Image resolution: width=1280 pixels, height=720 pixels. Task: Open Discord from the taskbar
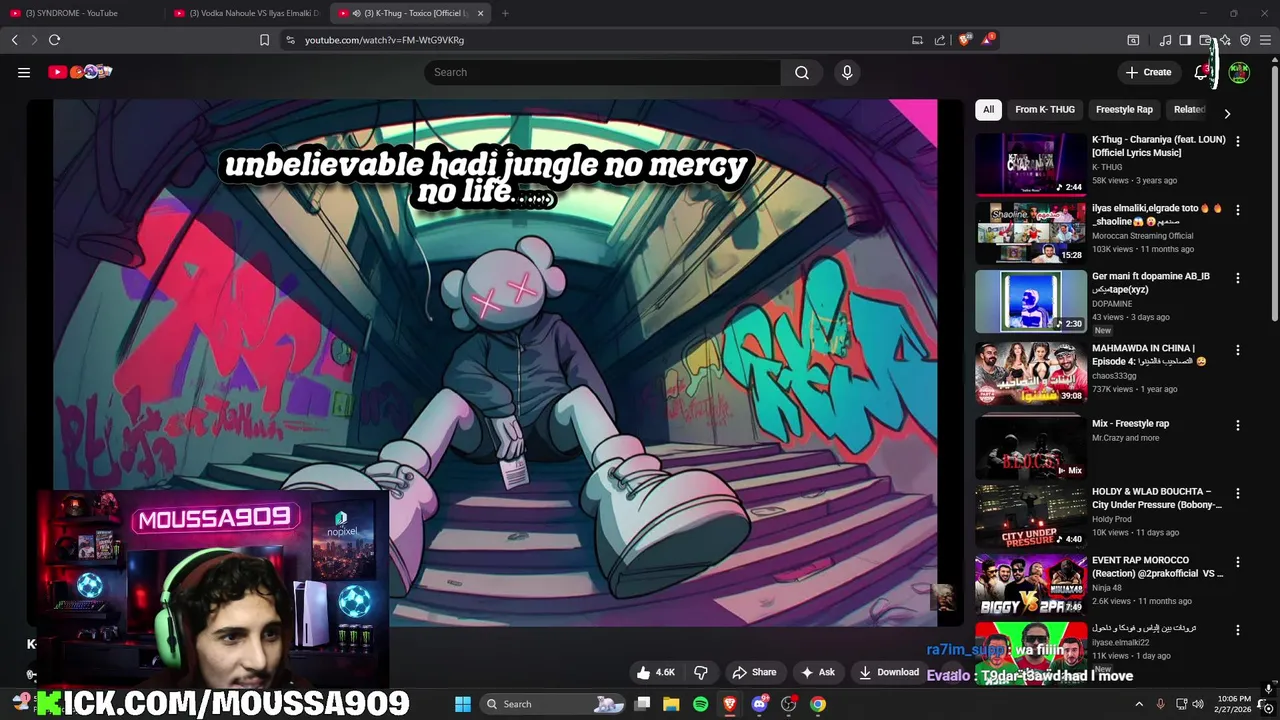759,704
